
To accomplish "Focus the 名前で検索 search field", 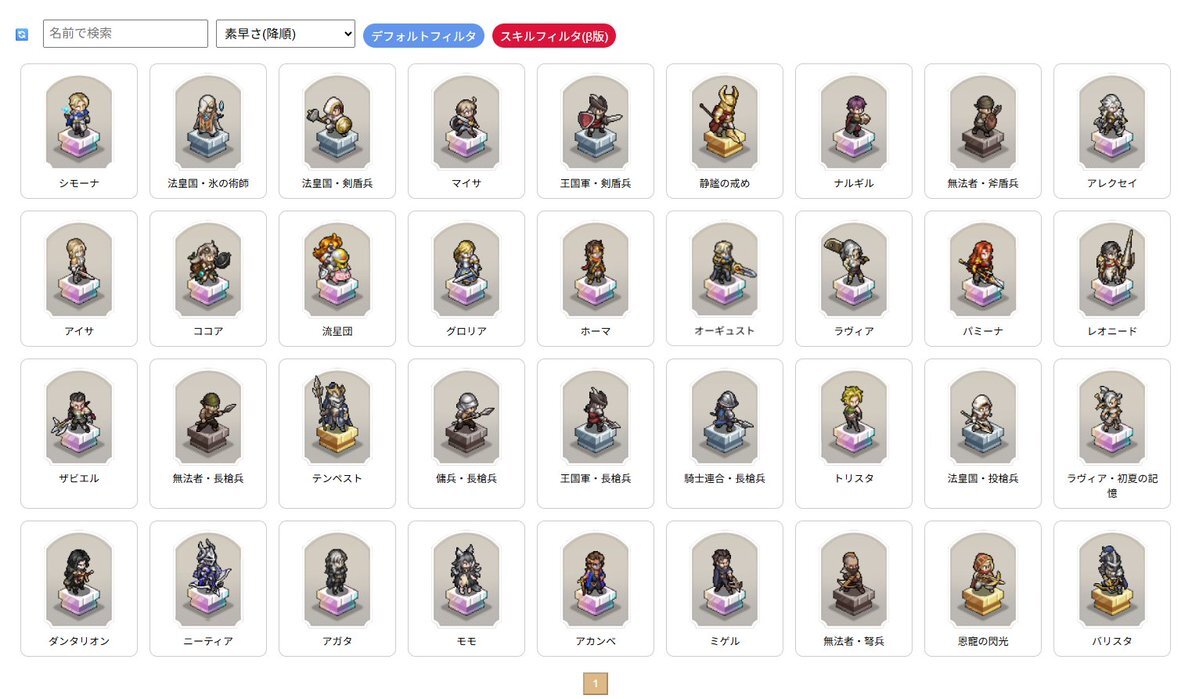I will point(125,34).
